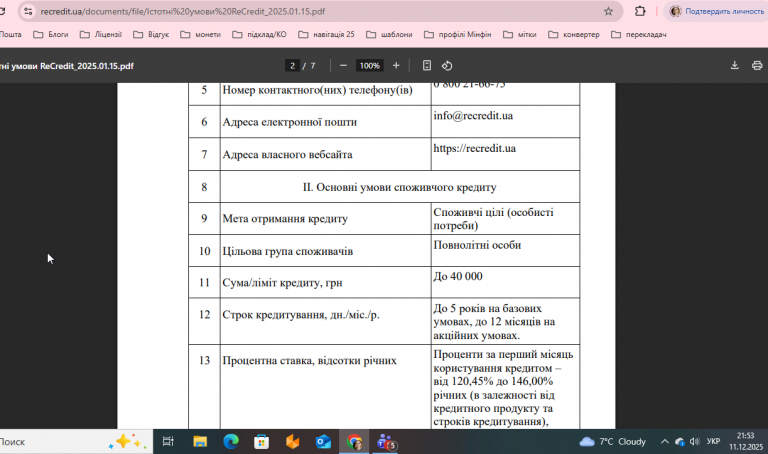Screen dimensions: 768x454
Task: Click 'II. Основні умови споживчого кредиту' heading
Action: point(400,187)
